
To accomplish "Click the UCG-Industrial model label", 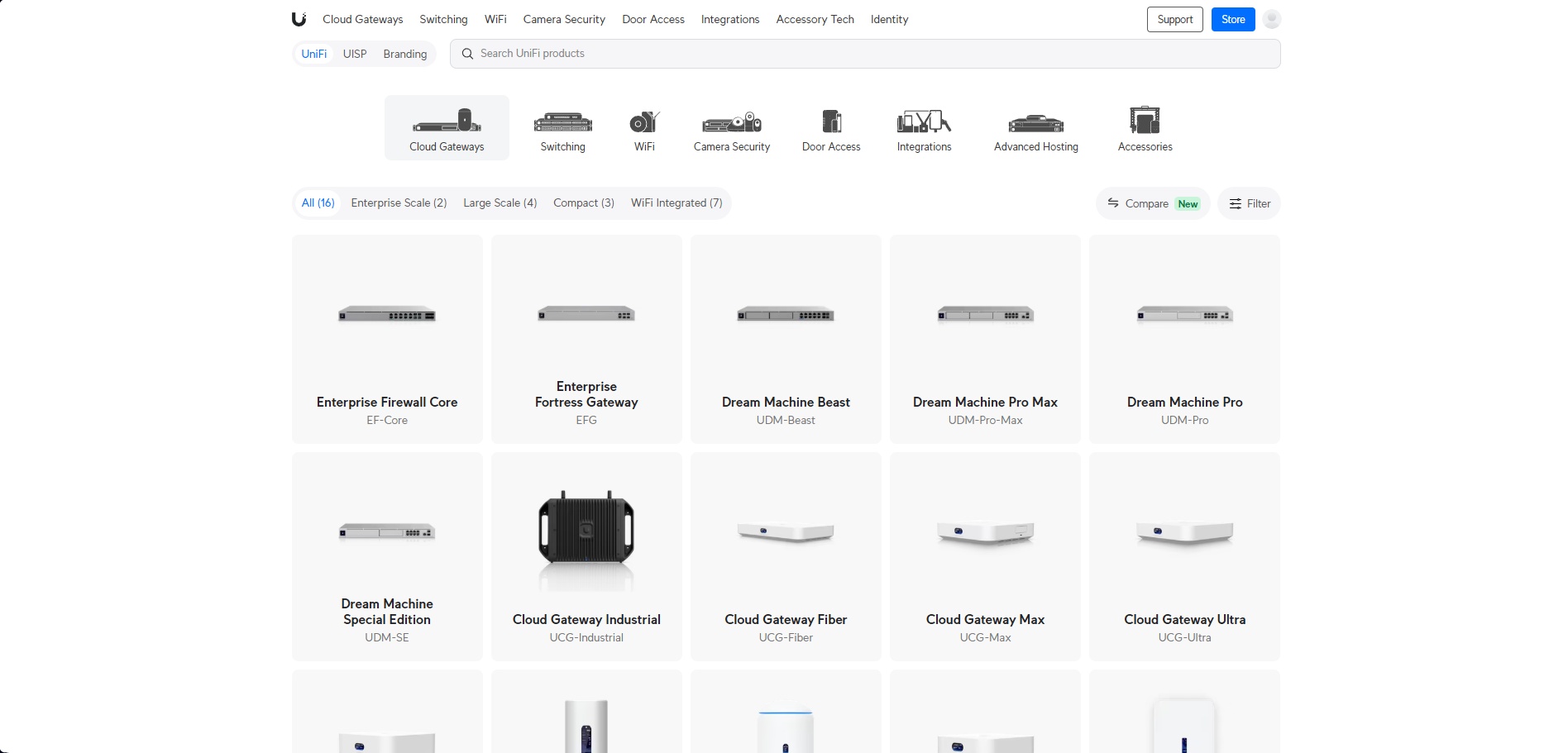I will pos(586,637).
